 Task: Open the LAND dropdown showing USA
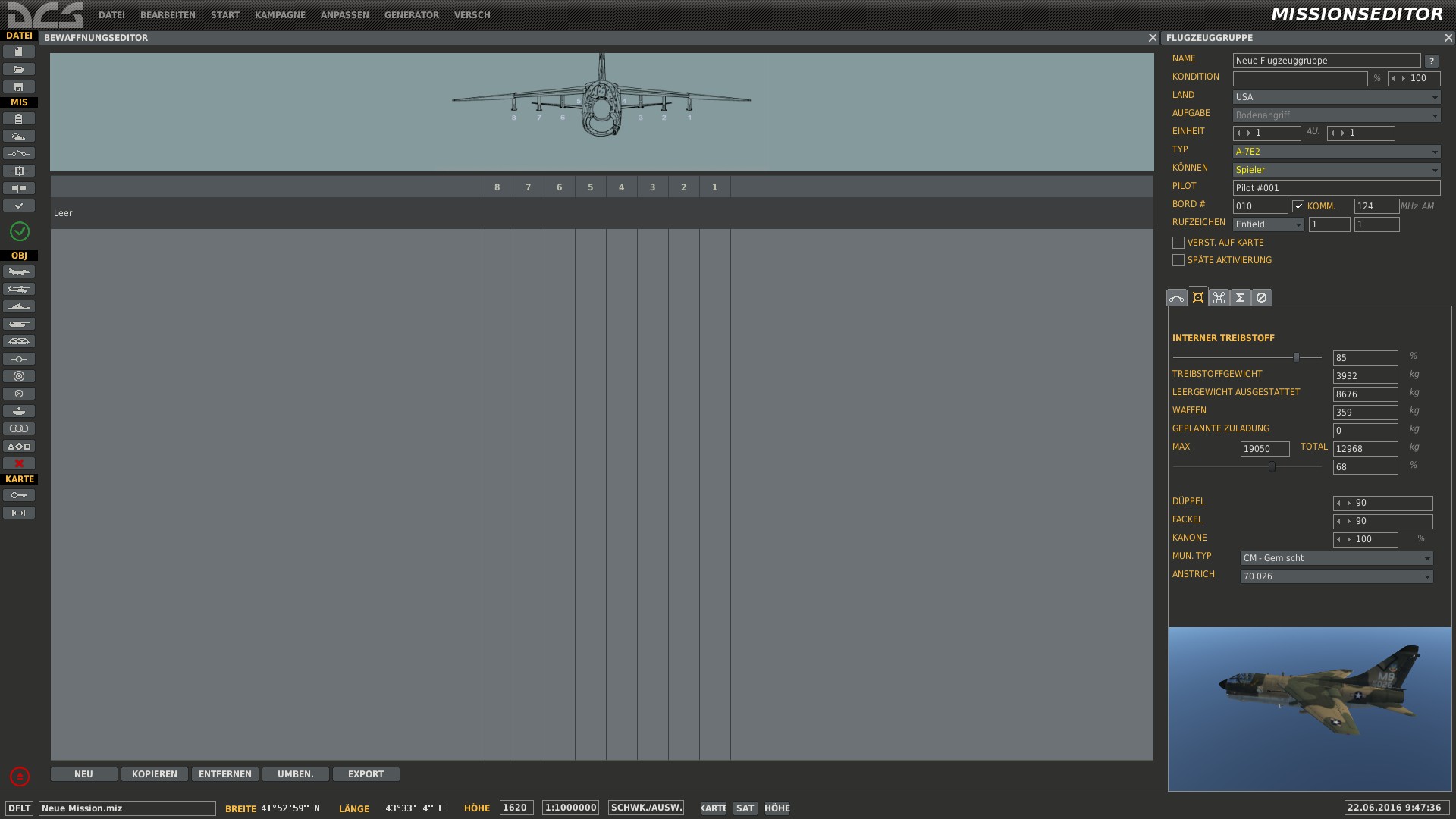pyautogui.click(x=1336, y=97)
